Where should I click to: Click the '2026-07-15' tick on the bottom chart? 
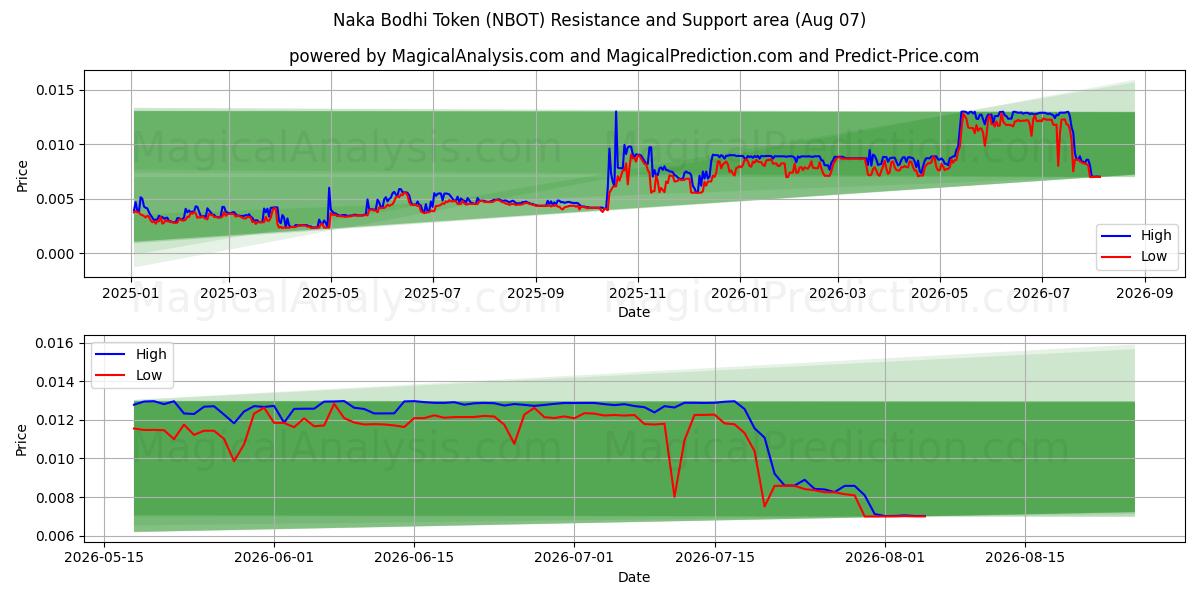point(714,558)
